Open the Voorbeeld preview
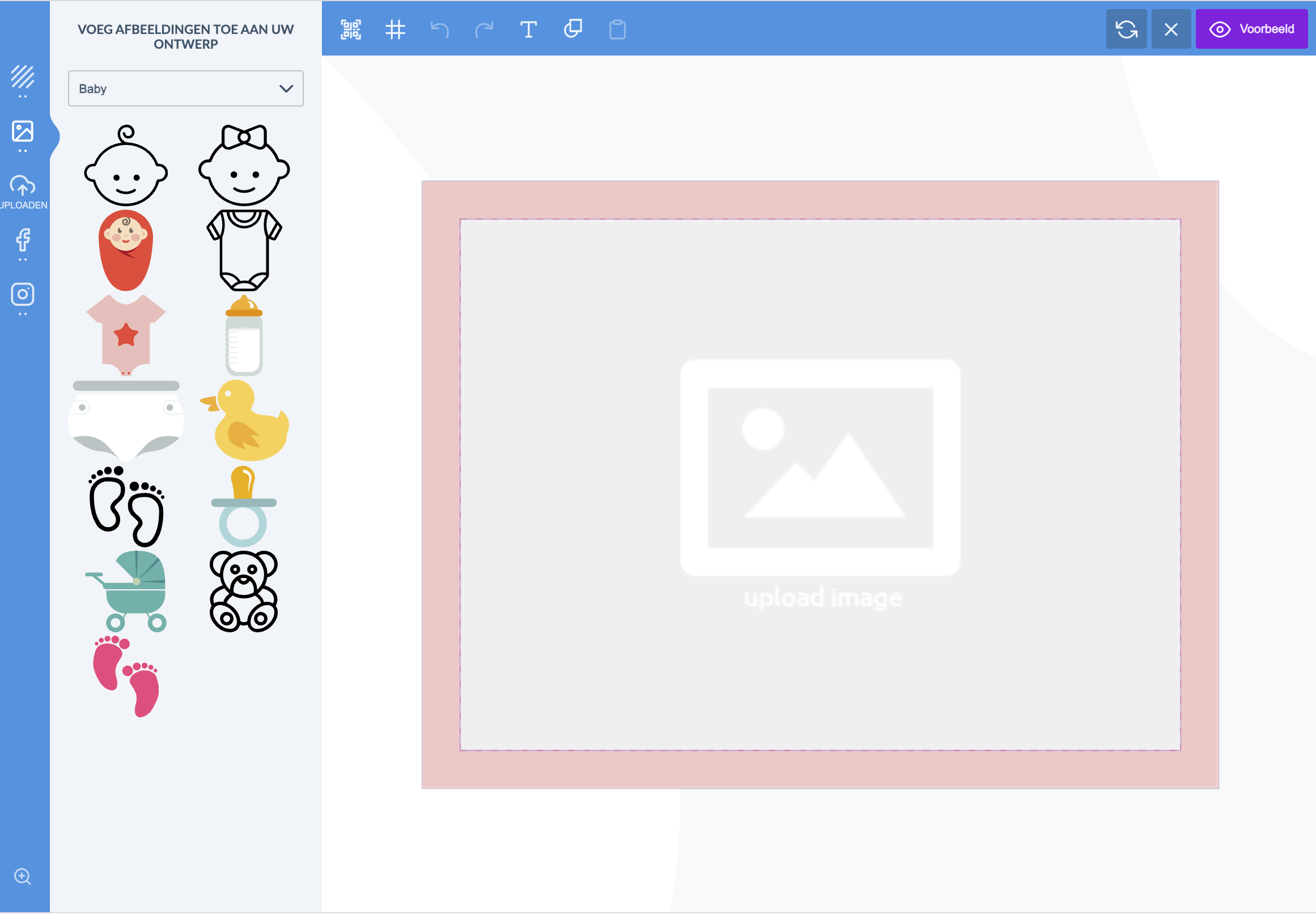Viewport: 1316px width, 919px height. point(1252,29)
